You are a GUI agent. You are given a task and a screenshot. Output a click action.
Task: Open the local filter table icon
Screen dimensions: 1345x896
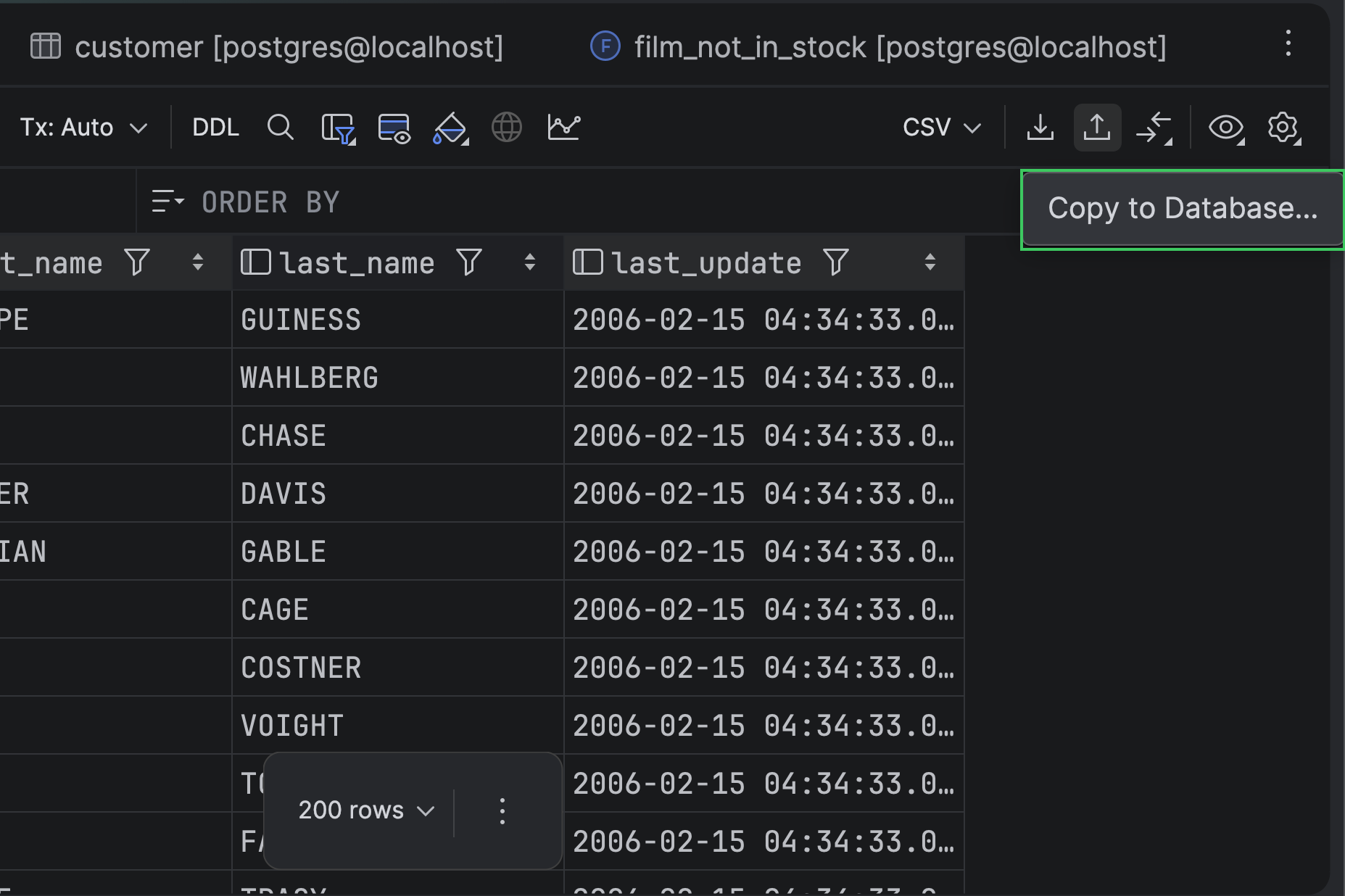(x=338, y=128)
